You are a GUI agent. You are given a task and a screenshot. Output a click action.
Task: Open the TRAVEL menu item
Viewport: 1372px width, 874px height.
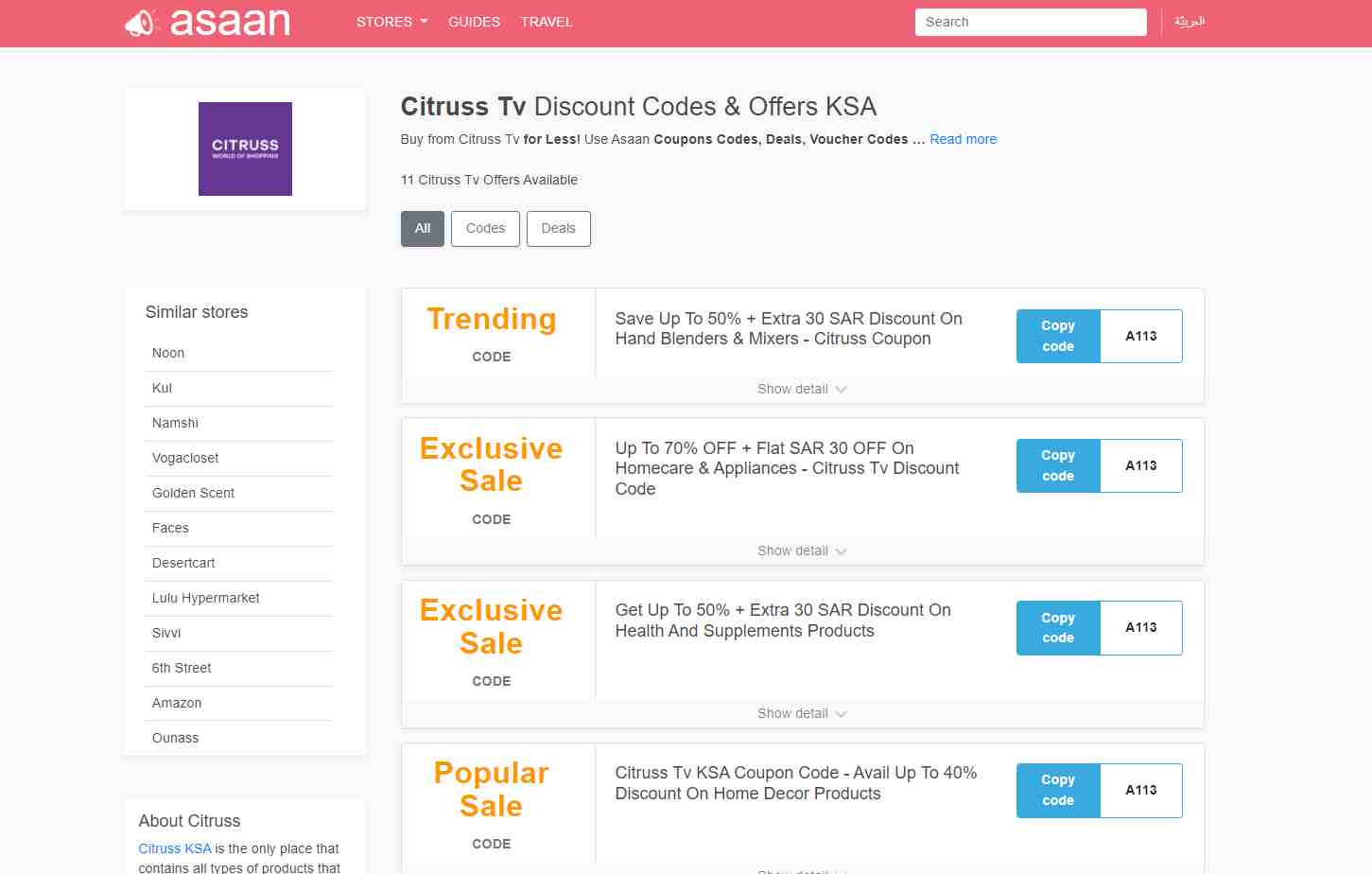[x=547, y=22]
